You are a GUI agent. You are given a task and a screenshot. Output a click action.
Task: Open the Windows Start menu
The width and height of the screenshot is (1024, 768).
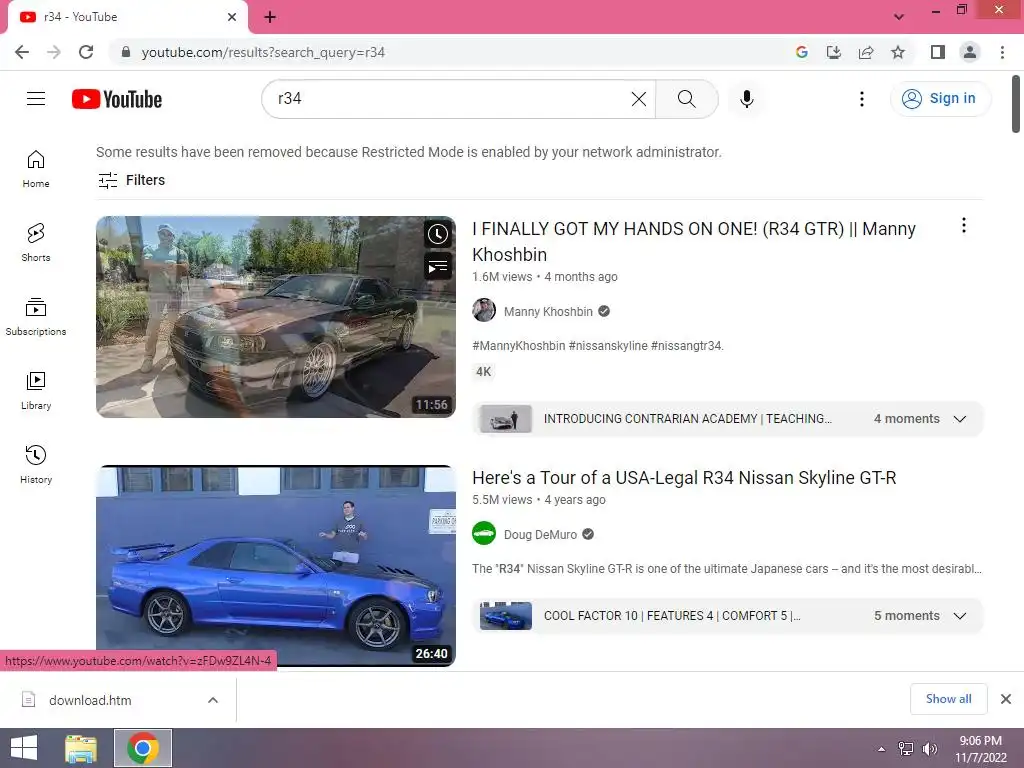(24, 748)
